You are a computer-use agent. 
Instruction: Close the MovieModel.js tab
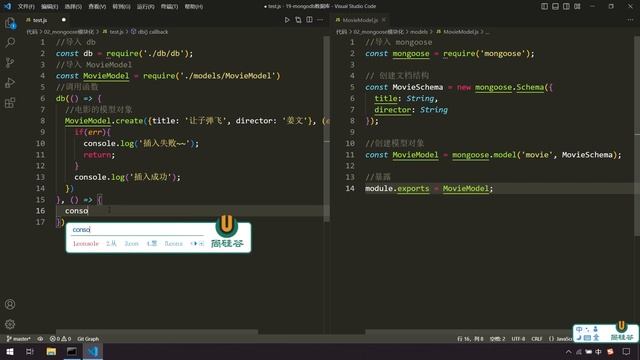[384, 20]
